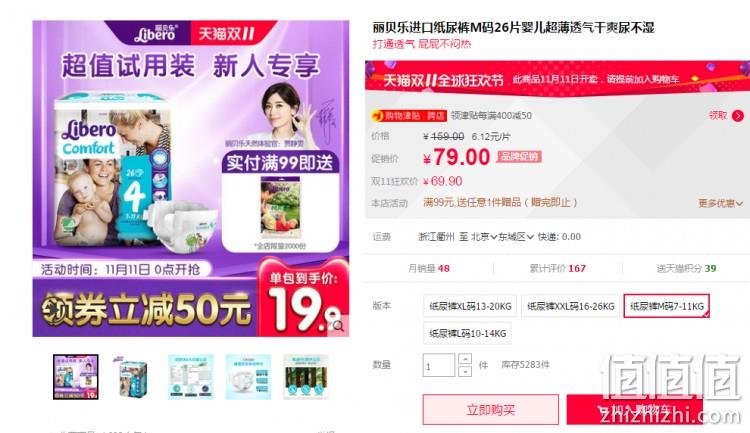The width and height of the screenshot is (750, 433).
Task: Click the red arrow icon next to 领取
Action: tap(738, 115)
